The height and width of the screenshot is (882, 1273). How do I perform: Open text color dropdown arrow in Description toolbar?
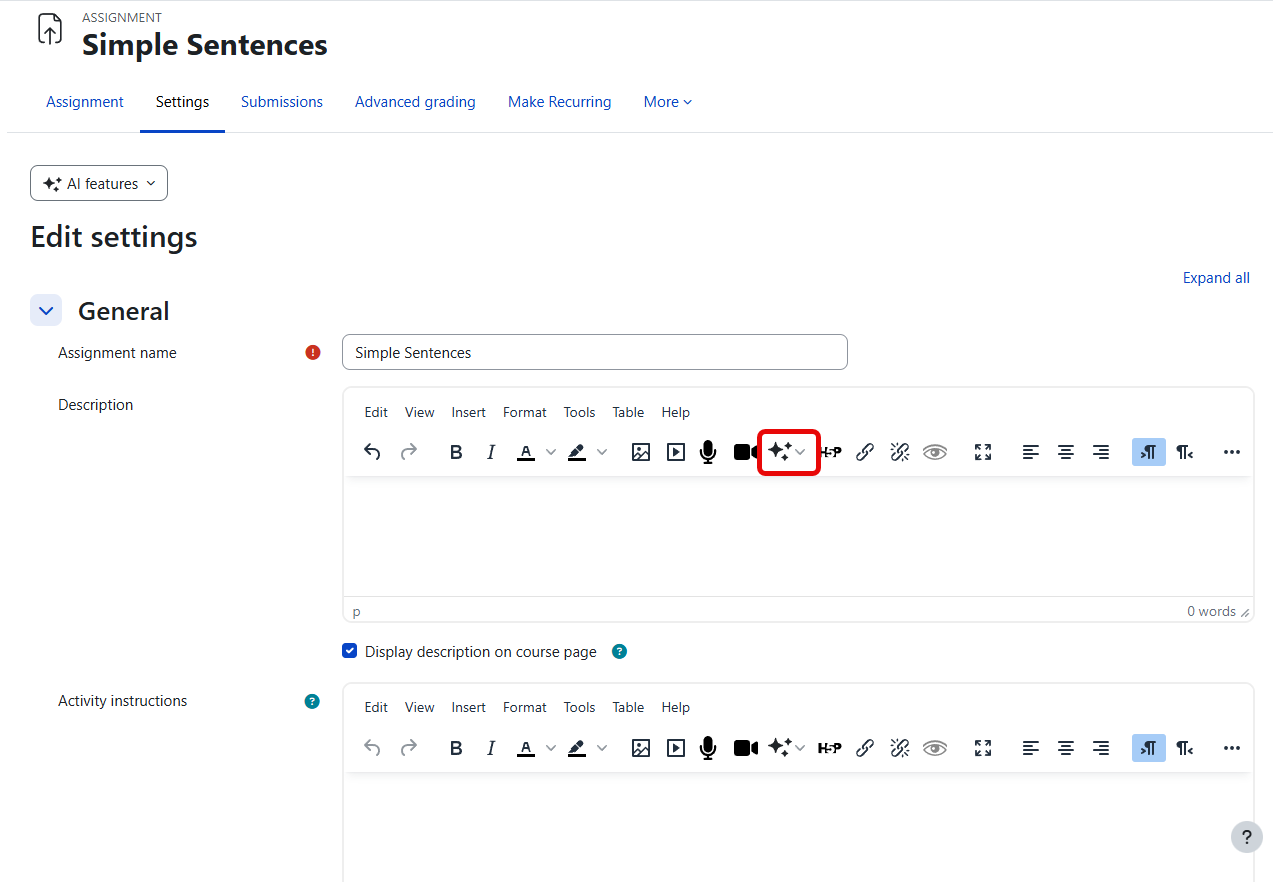551,452
